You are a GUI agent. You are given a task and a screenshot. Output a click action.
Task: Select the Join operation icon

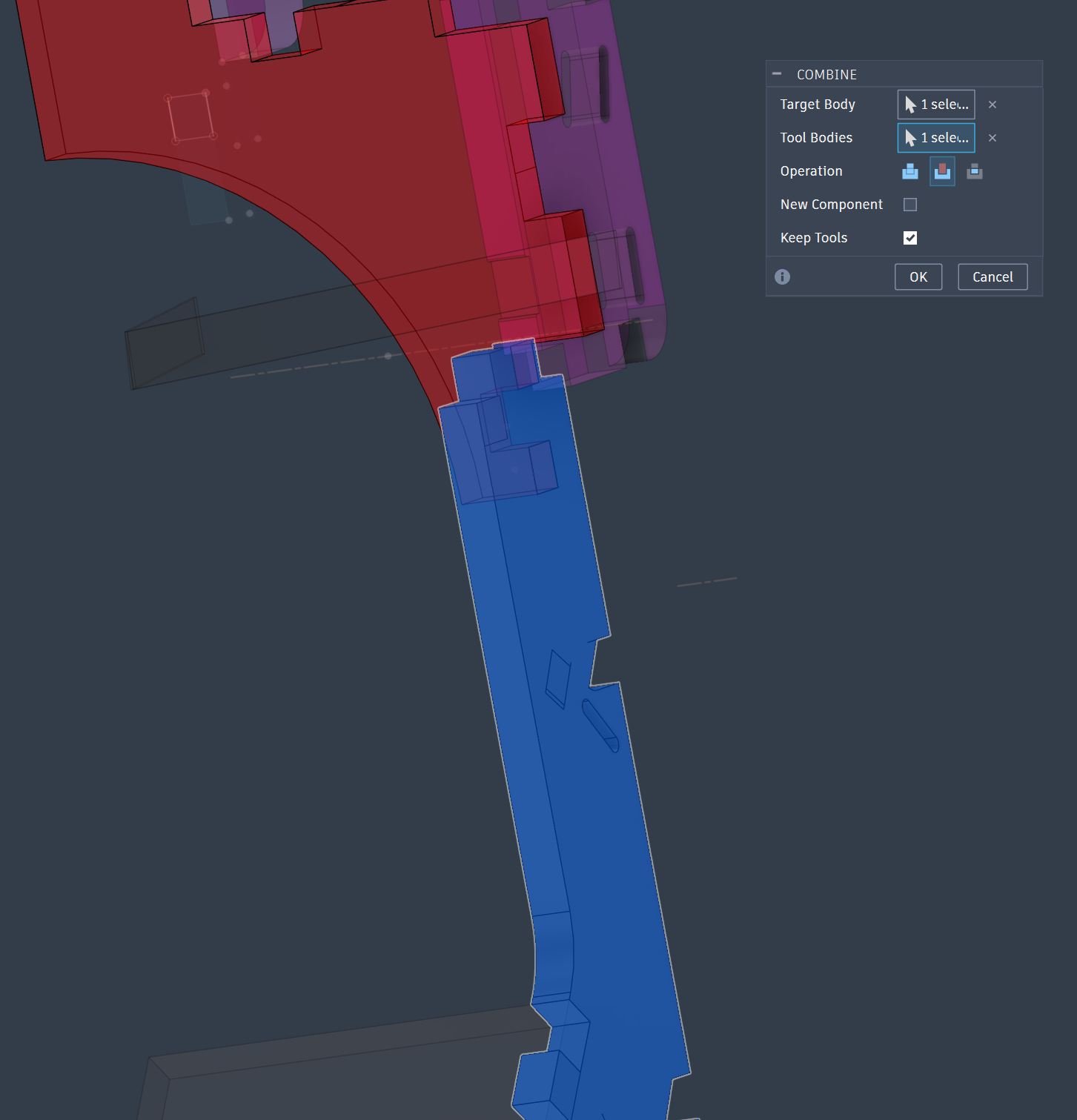coord(909,171)
